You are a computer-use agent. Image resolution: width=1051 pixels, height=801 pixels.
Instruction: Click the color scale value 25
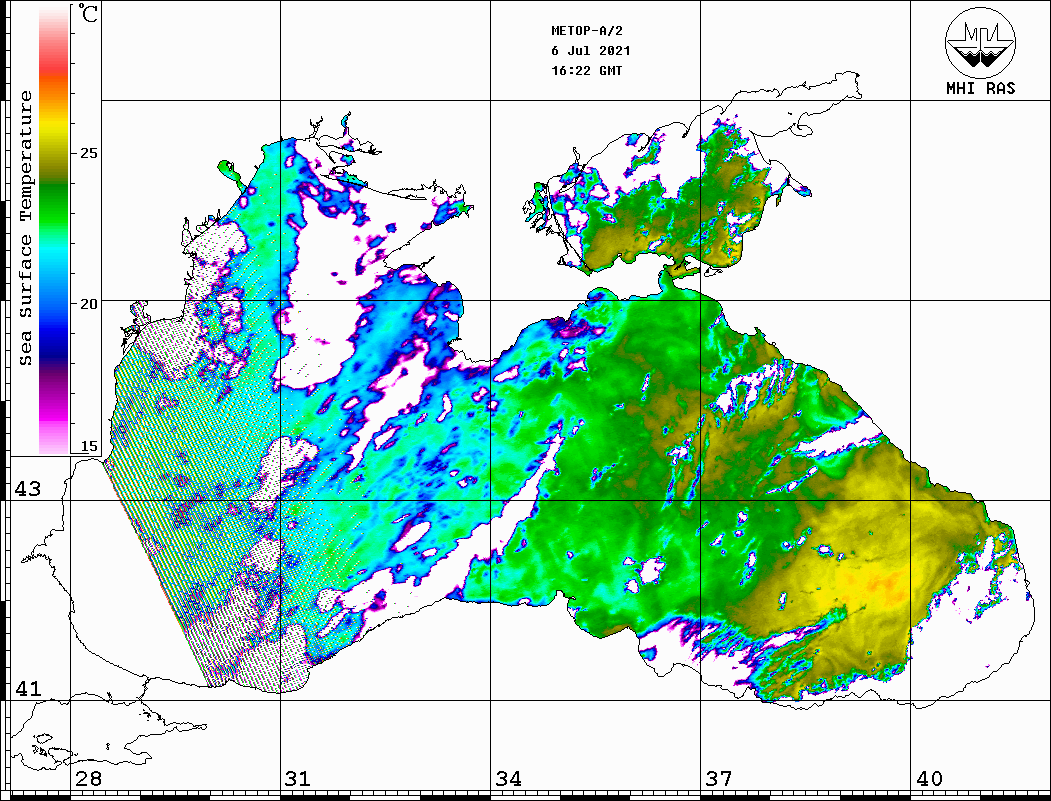coord(88,153)
